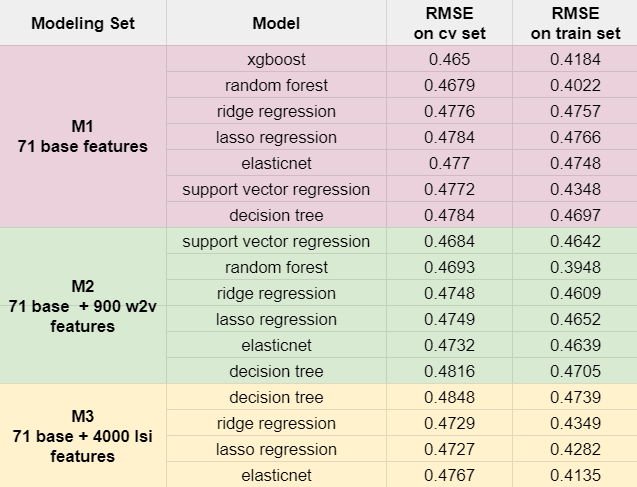Click the Model column header
The image size is (637, 487).
coord(276,23)
